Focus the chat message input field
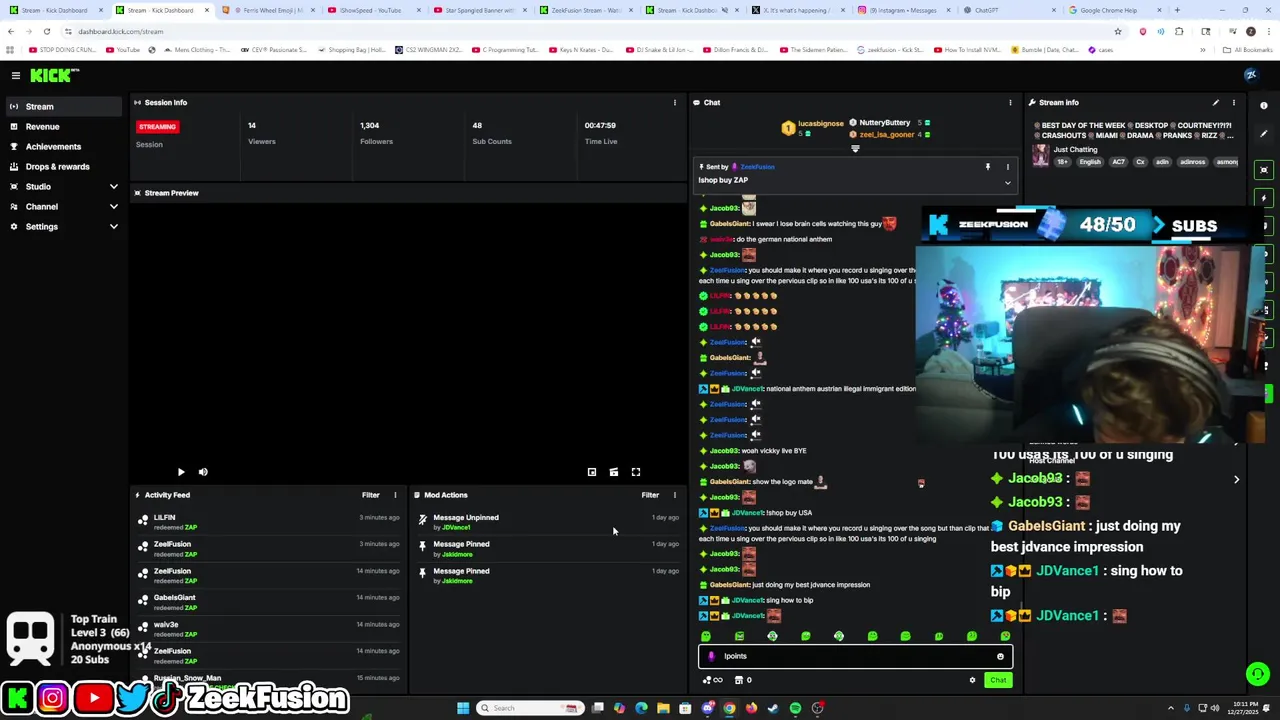 pyautogui.click(x=855, y=657)
